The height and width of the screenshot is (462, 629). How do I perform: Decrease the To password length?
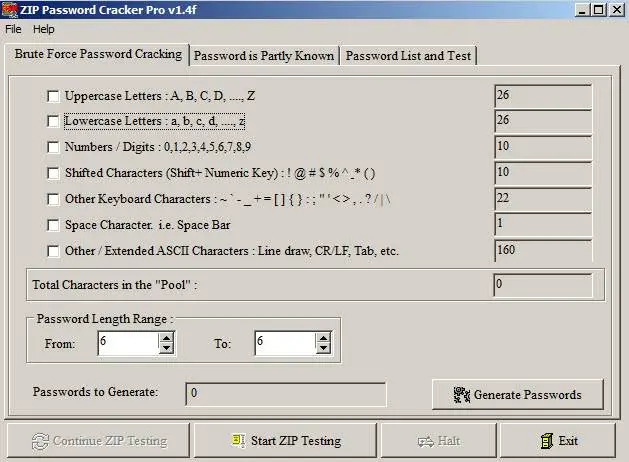(x=323, y=348)
